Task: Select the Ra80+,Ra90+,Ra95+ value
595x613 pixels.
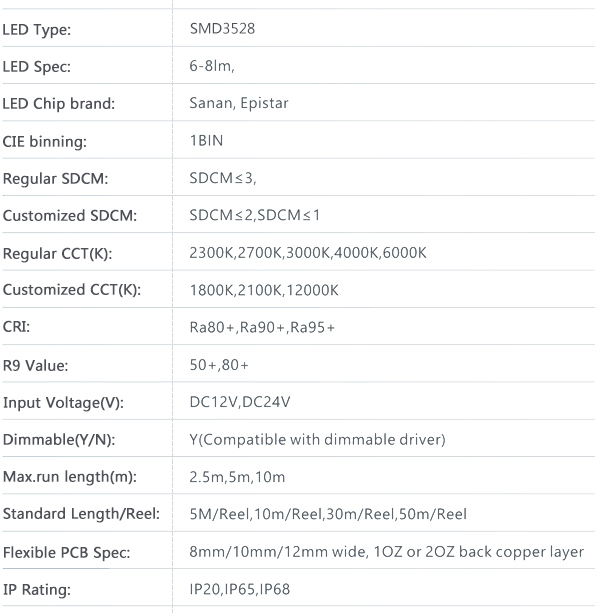Action: pyautogui.click(x=262, y=327)
